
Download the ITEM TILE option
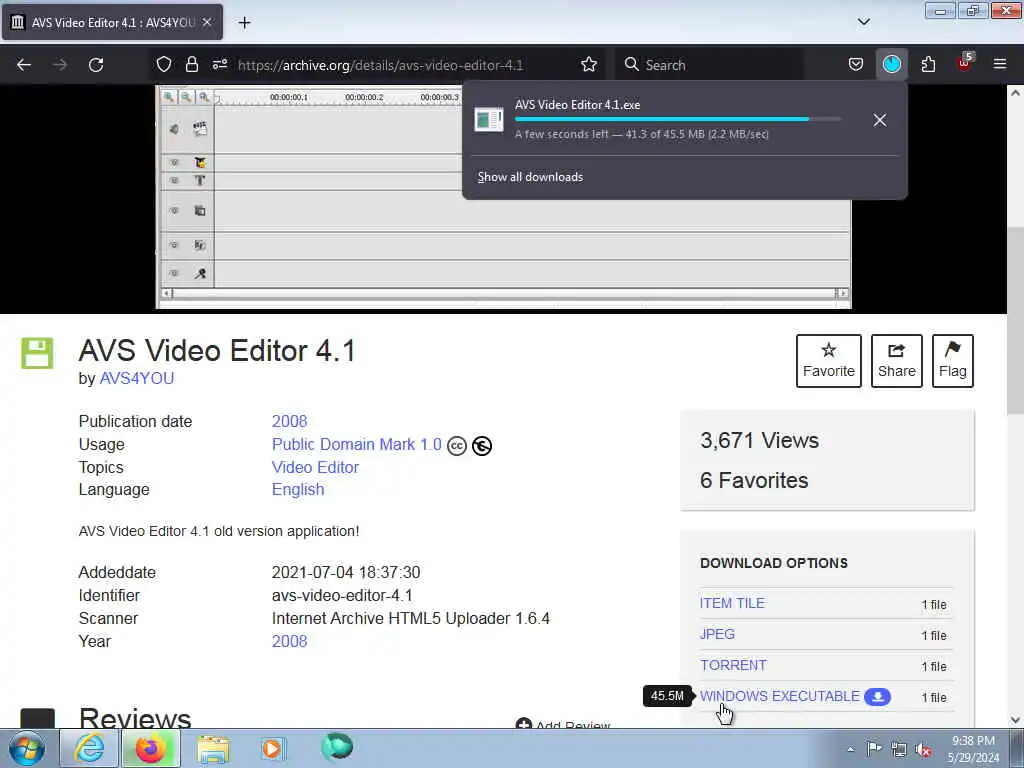pos(732,603)
